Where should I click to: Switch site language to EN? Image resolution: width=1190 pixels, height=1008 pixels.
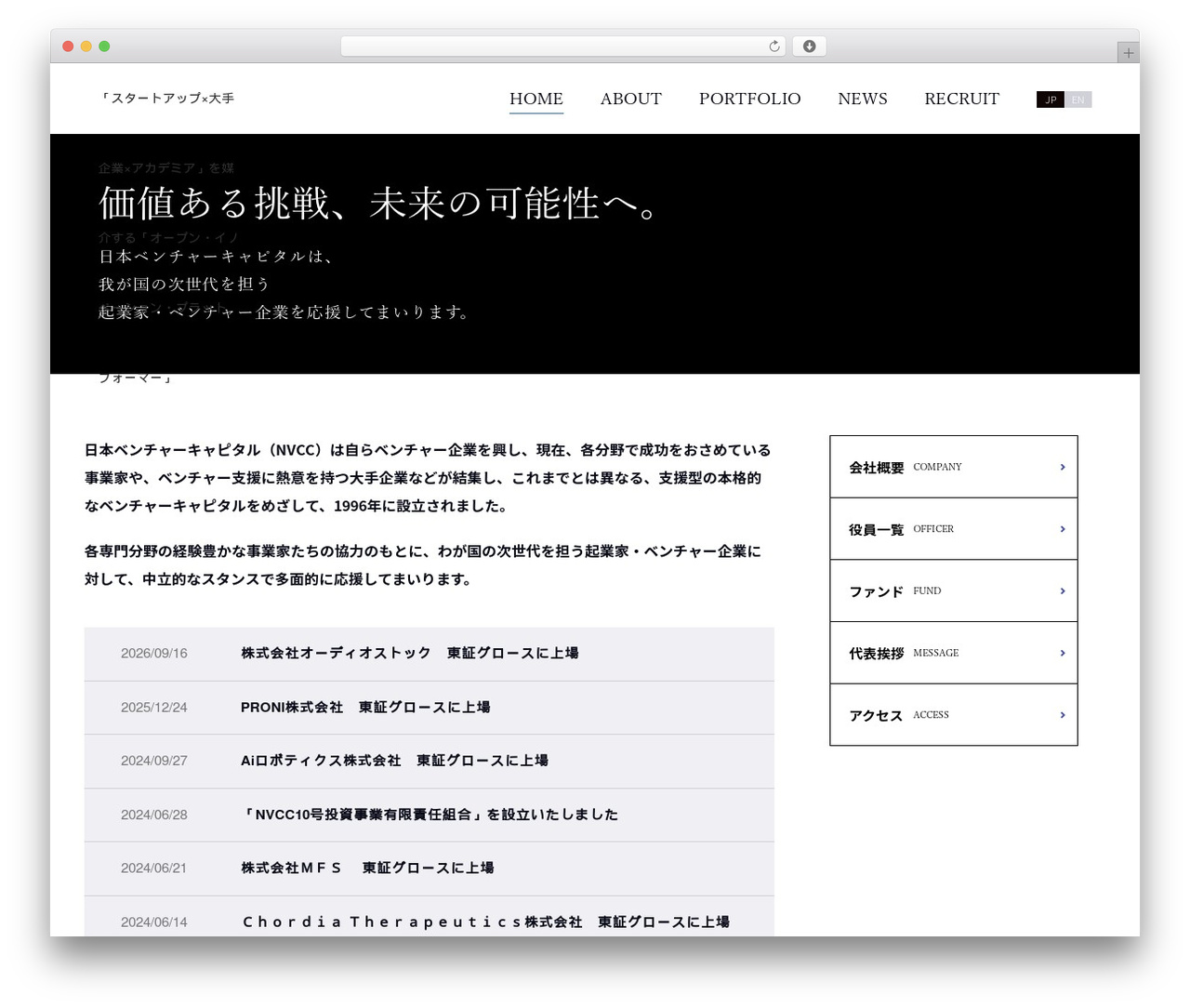tap(1078, 99)
